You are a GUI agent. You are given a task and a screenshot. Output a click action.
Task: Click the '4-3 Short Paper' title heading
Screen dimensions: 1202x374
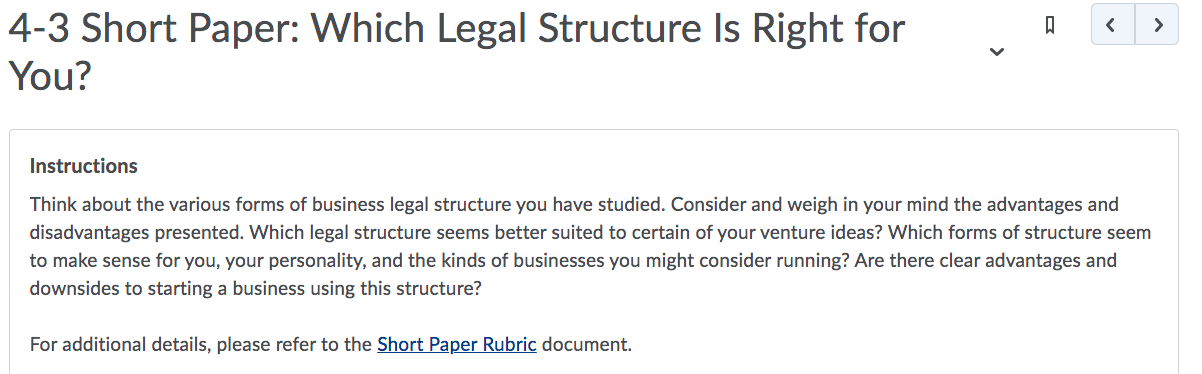456,52
